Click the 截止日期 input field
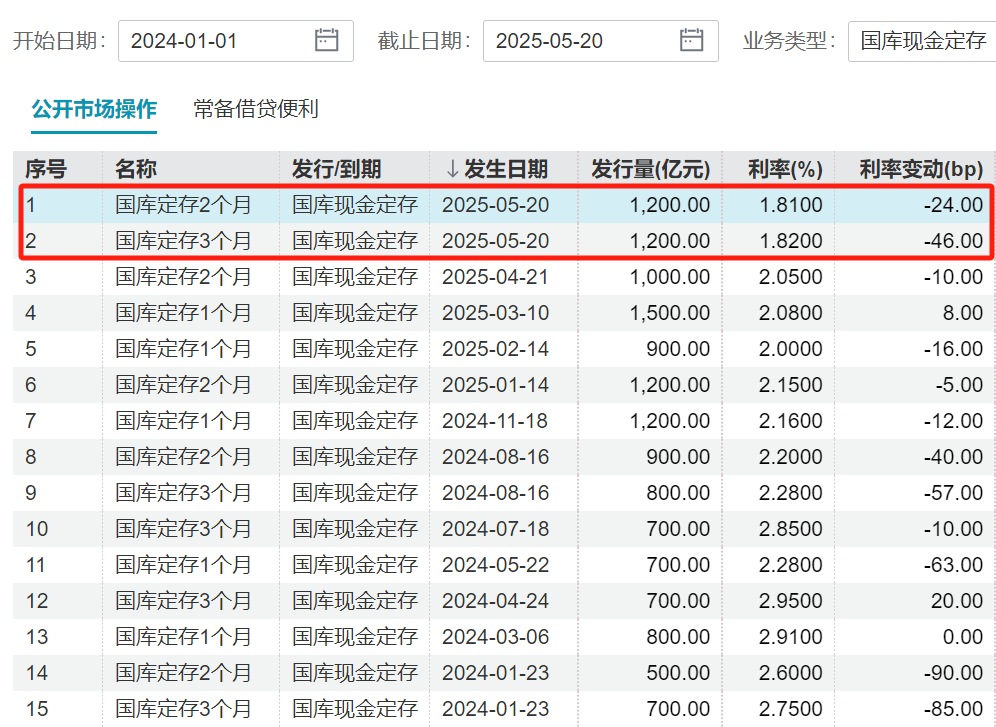This screenshot has height=727, width=996. tap(580, 41)
